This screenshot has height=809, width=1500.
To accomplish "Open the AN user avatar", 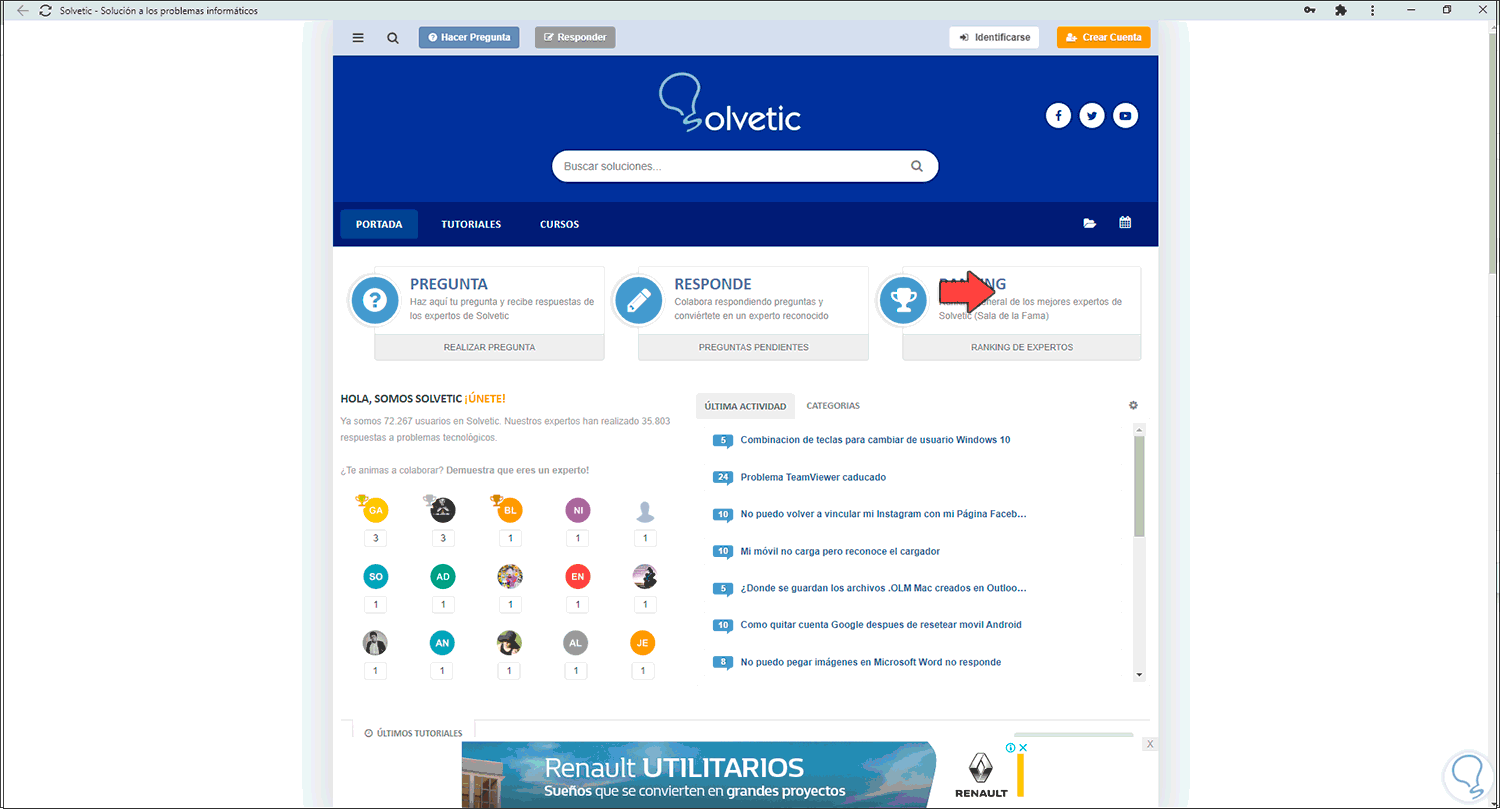I will click(x=443, y=643).
